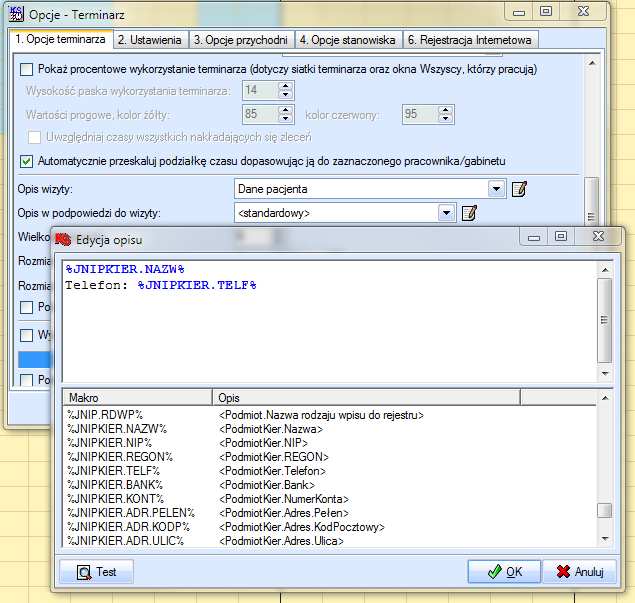Click editor scrollbar down arrow
The height and width of the screenshot is (603, 635).
(x=605, y=373)
